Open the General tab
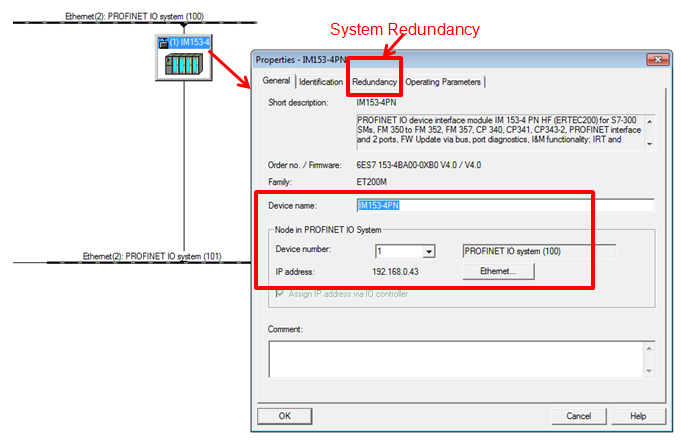This screenshot has height=443, width=681. tap(276, 81)
